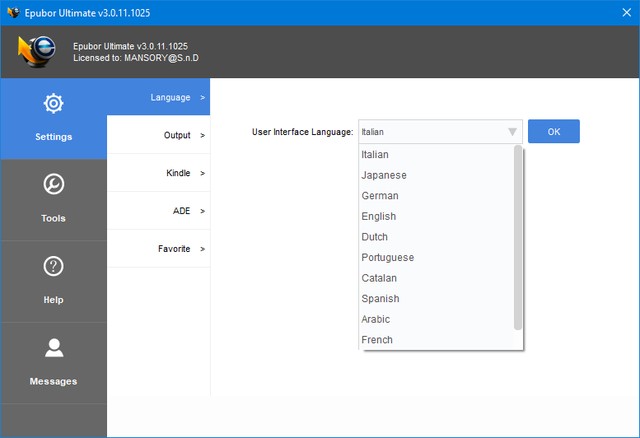The image size is (640, 438).
Task: Click the title bar app icon
Action: pos(14,12)
